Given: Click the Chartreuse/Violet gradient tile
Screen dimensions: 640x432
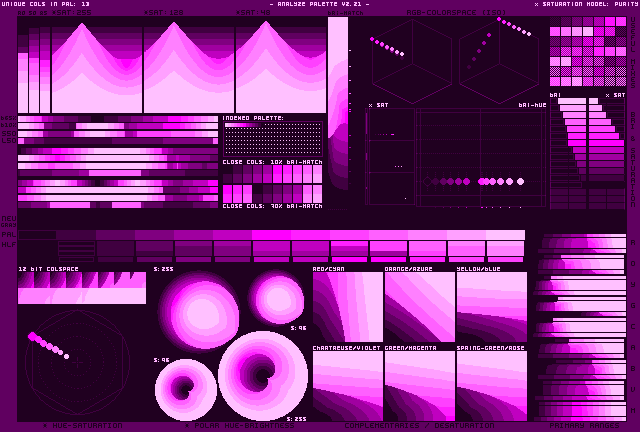Looking at the screenshot, I should tap(347, 385).
